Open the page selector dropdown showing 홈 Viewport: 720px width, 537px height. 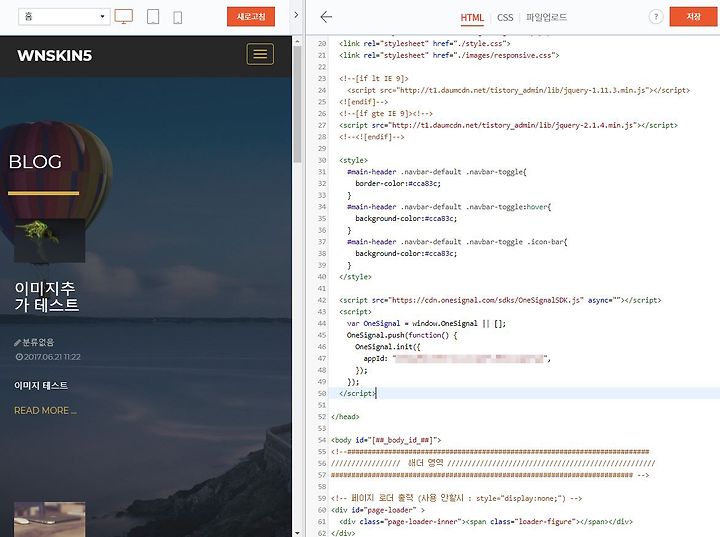(x=64, y=17)
